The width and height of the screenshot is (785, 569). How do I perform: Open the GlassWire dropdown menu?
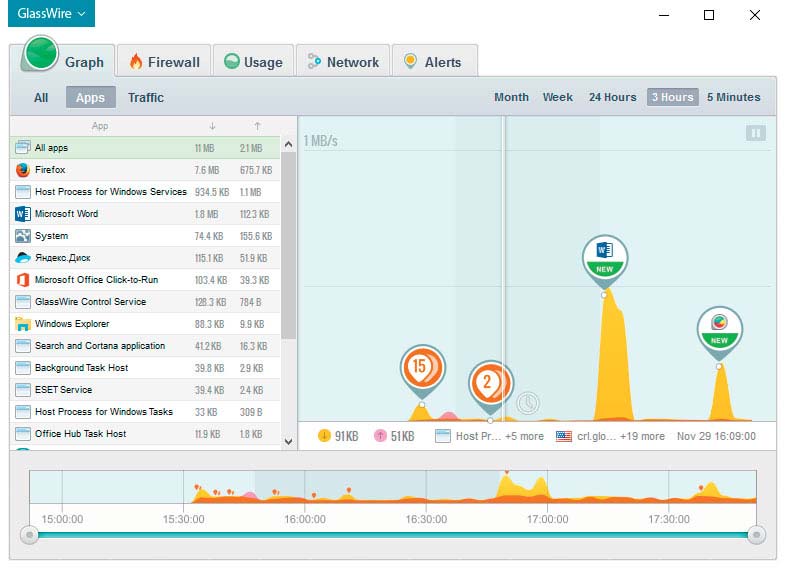coord(51,13)
